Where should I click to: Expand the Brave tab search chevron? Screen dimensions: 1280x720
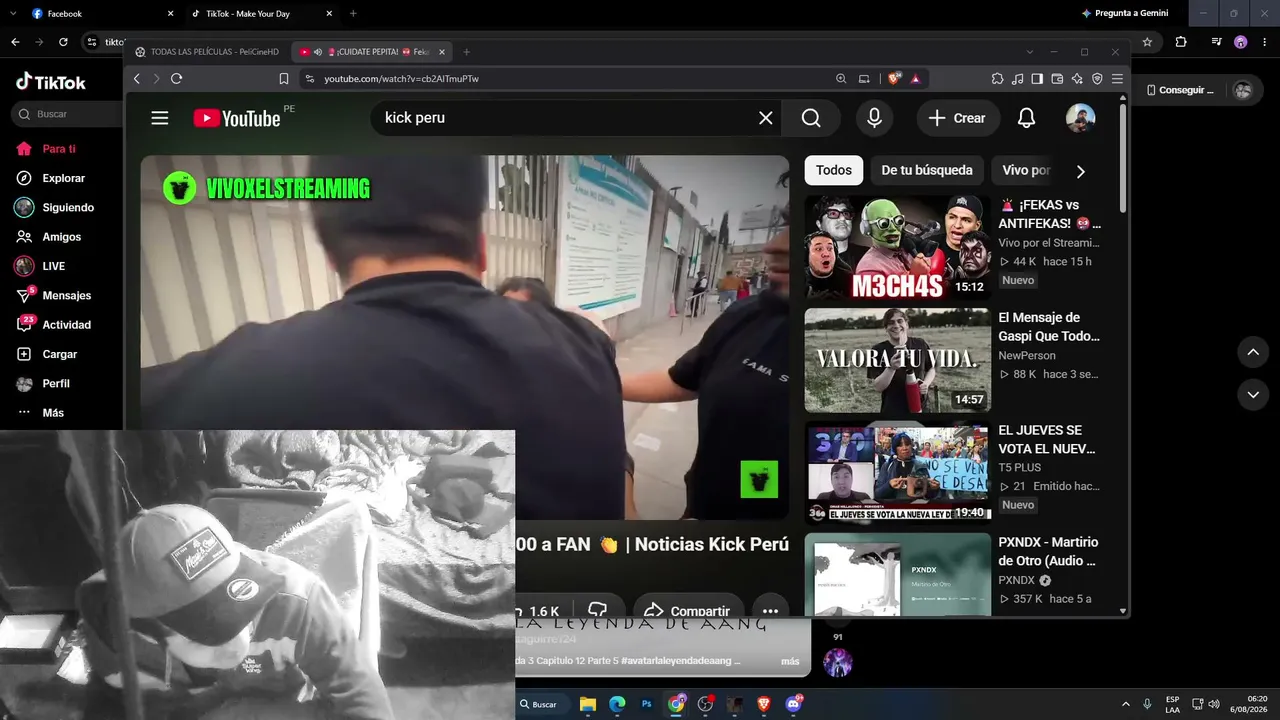[1030, 52]
